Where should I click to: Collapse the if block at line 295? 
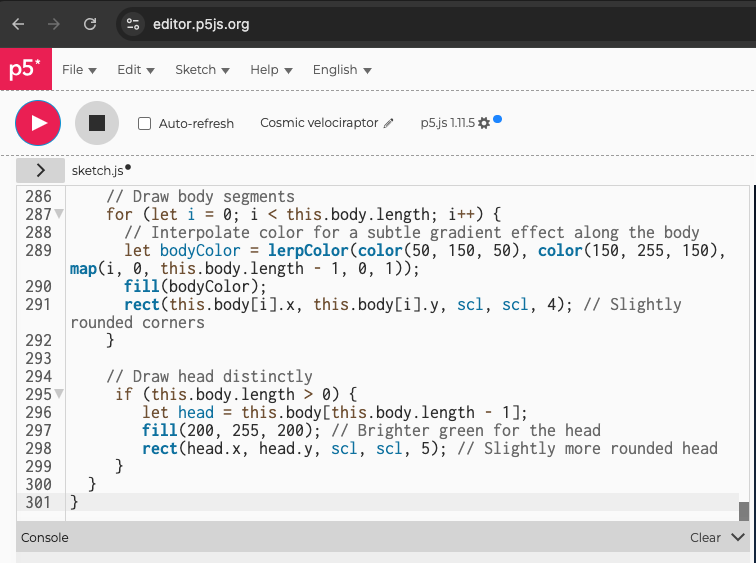pyautogui.click(x=59, y=395)
